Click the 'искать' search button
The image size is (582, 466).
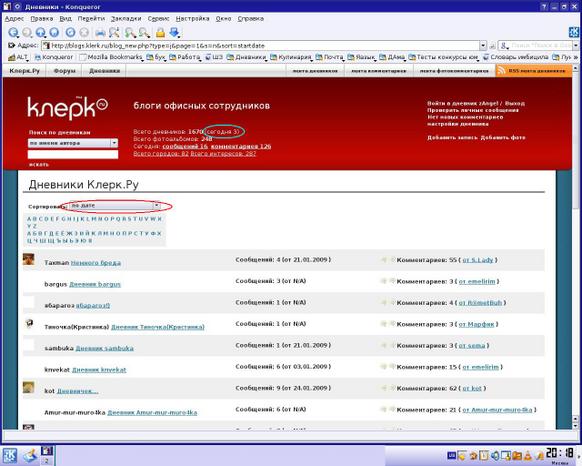(39, 164)
